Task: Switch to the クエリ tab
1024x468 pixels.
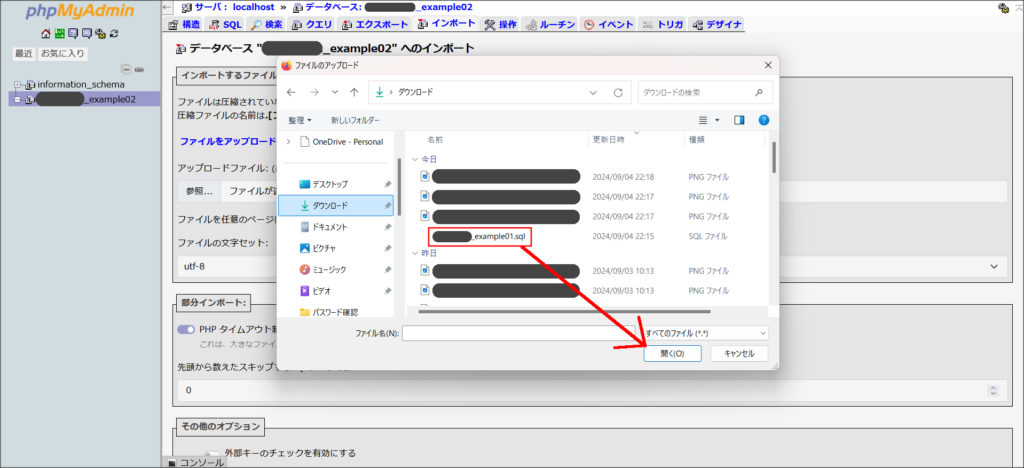Action: [312, 24]
